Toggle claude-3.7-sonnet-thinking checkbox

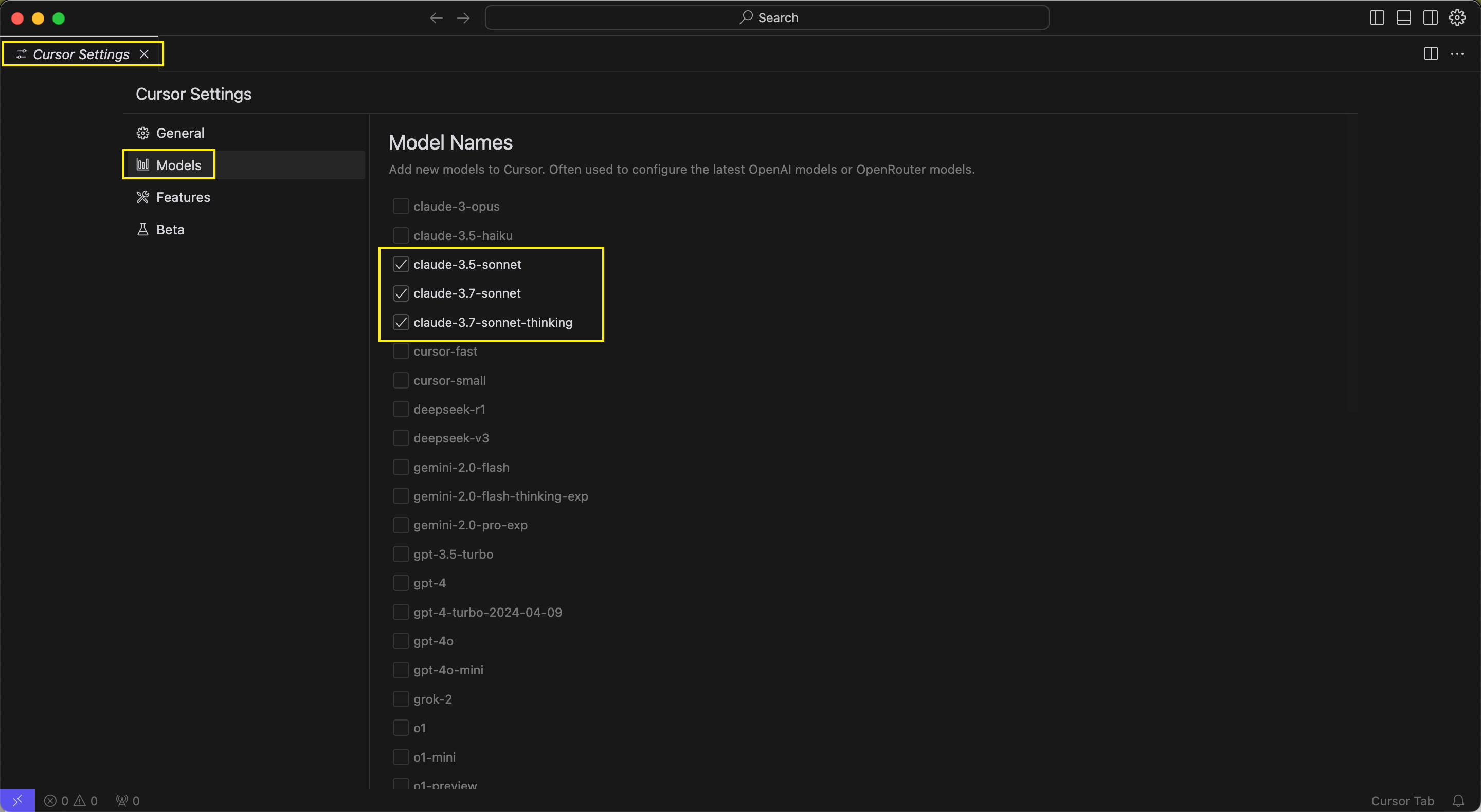tap(400, 322)
